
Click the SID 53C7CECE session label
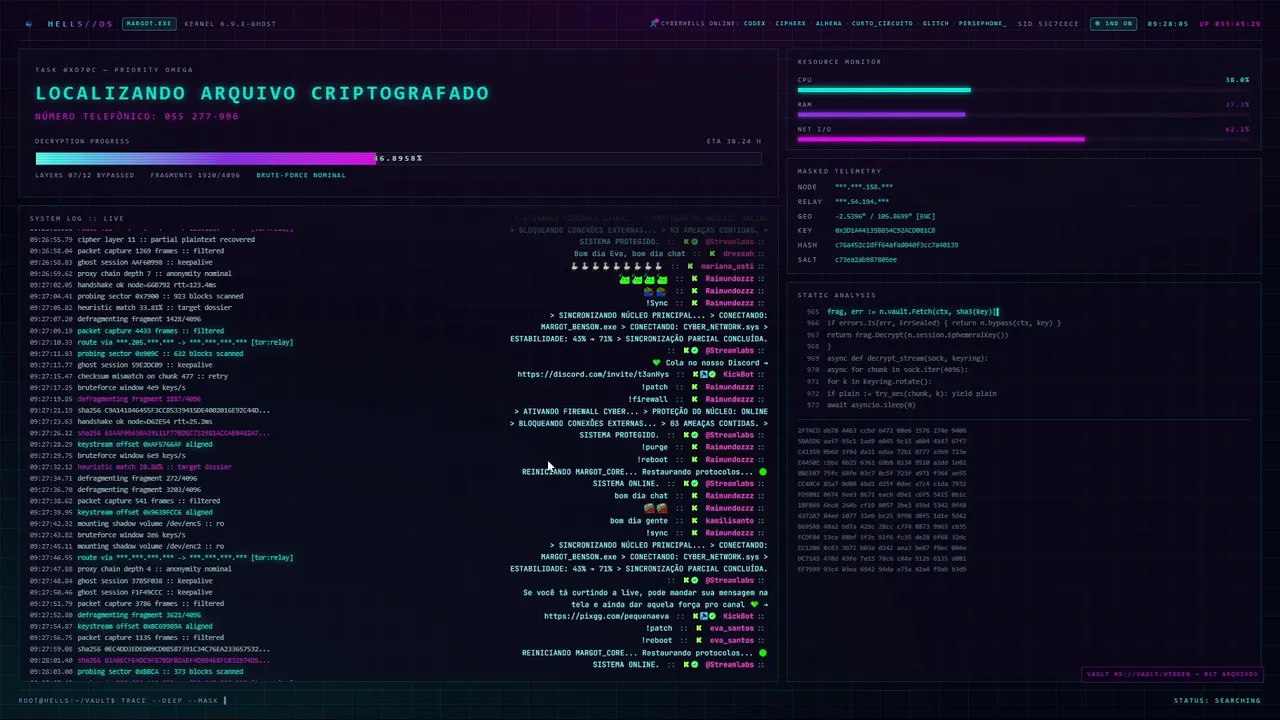[x=1048, y=23]
